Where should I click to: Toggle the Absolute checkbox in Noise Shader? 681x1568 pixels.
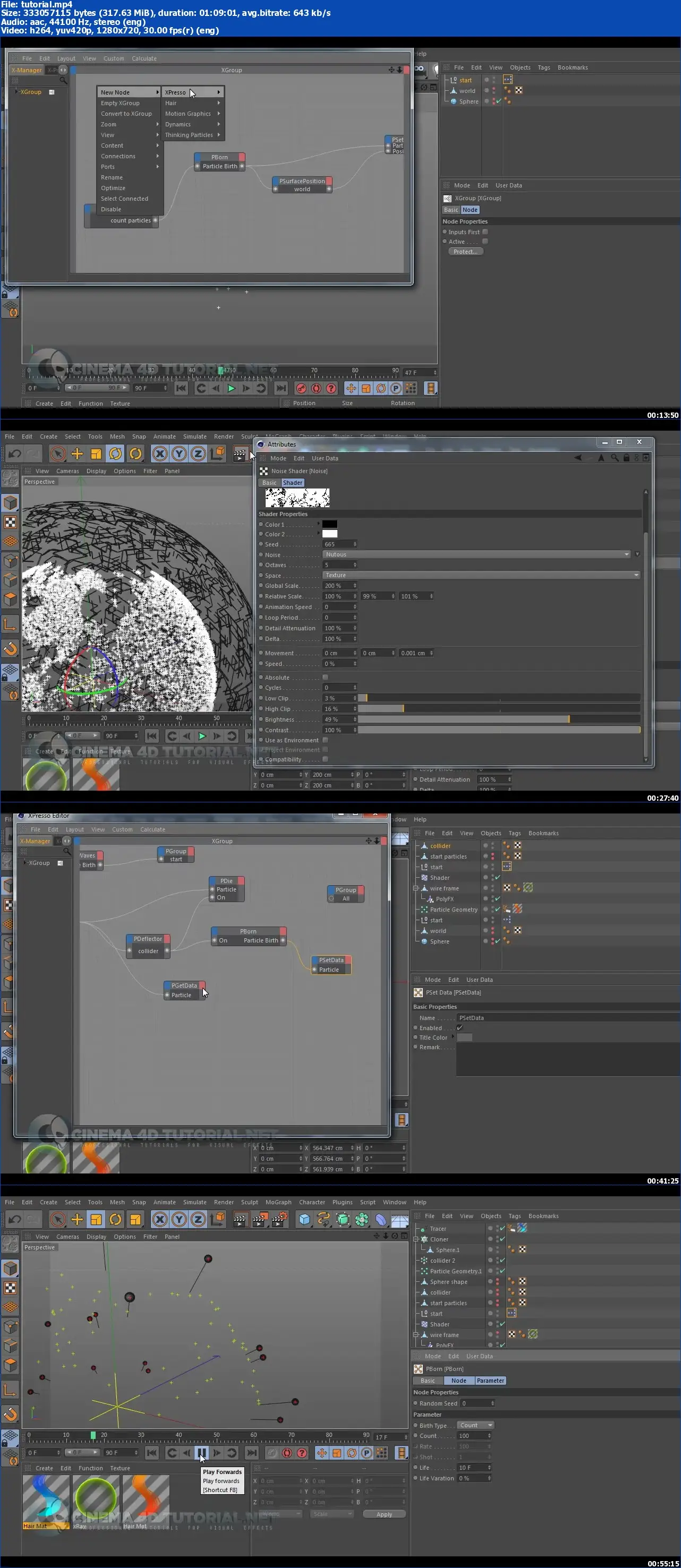coord(325,677)
